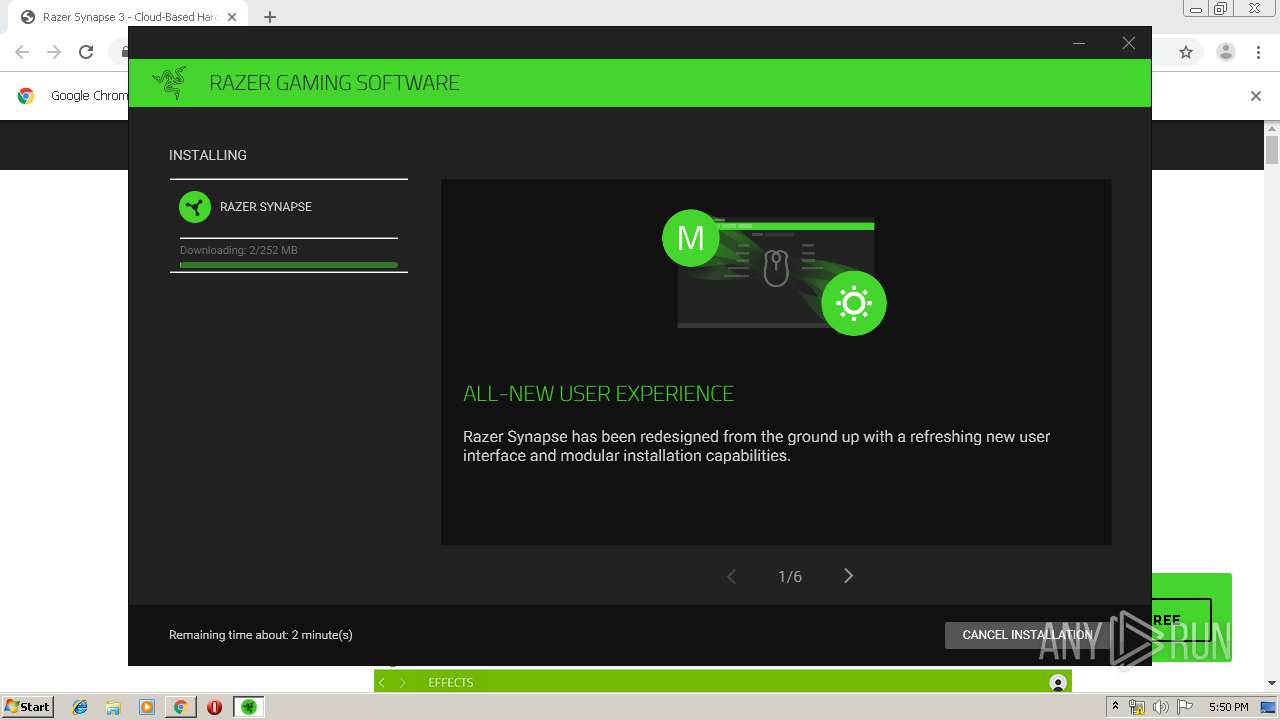Click webpage effects bar right chevron
Screen dimensions: 1280x720
403,682
